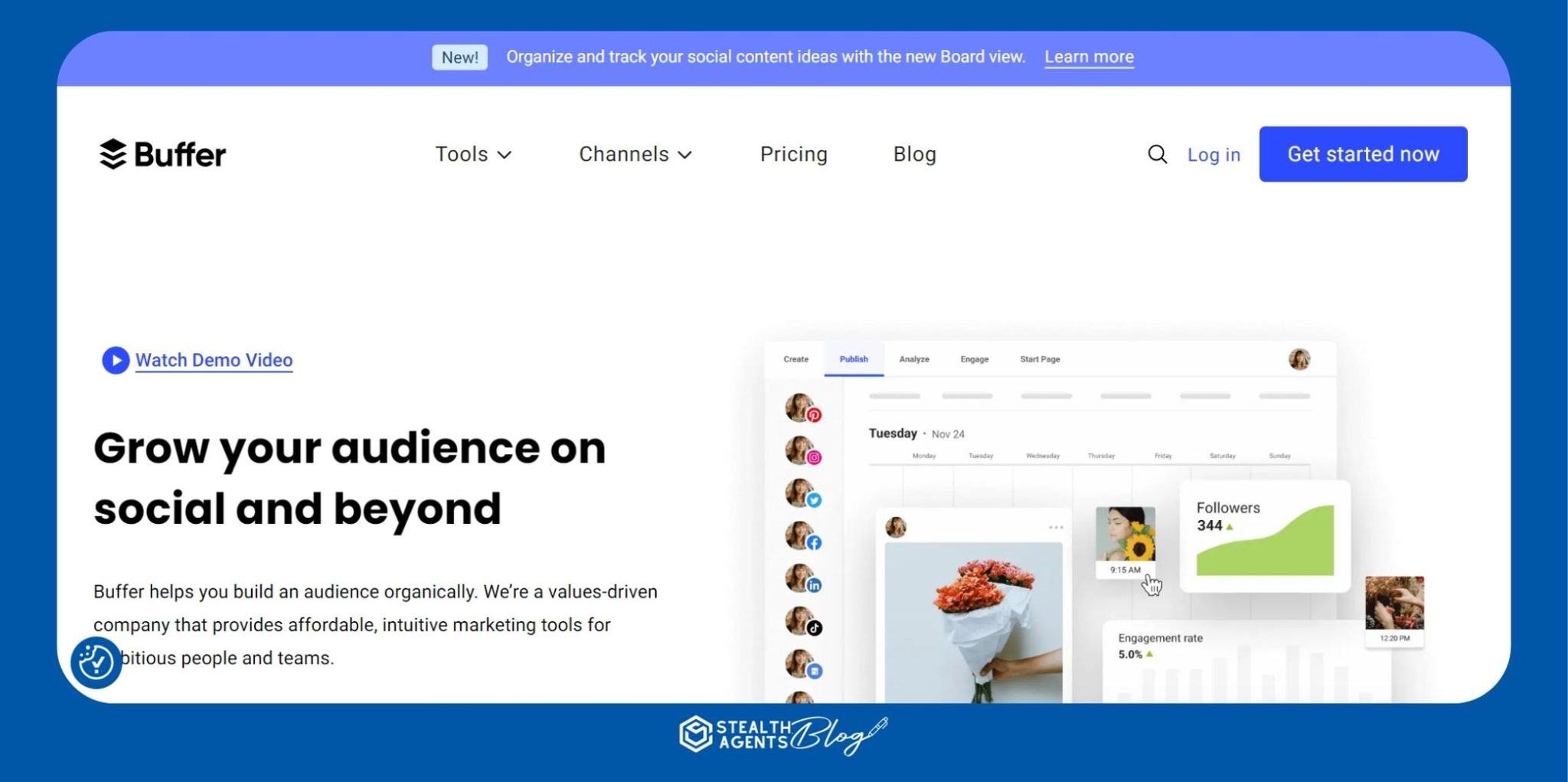This screenshot has height=782, width=1568.
Task: Open the Learn more link in the banner
Action: pyautogui.click(x=1089, y=56)
